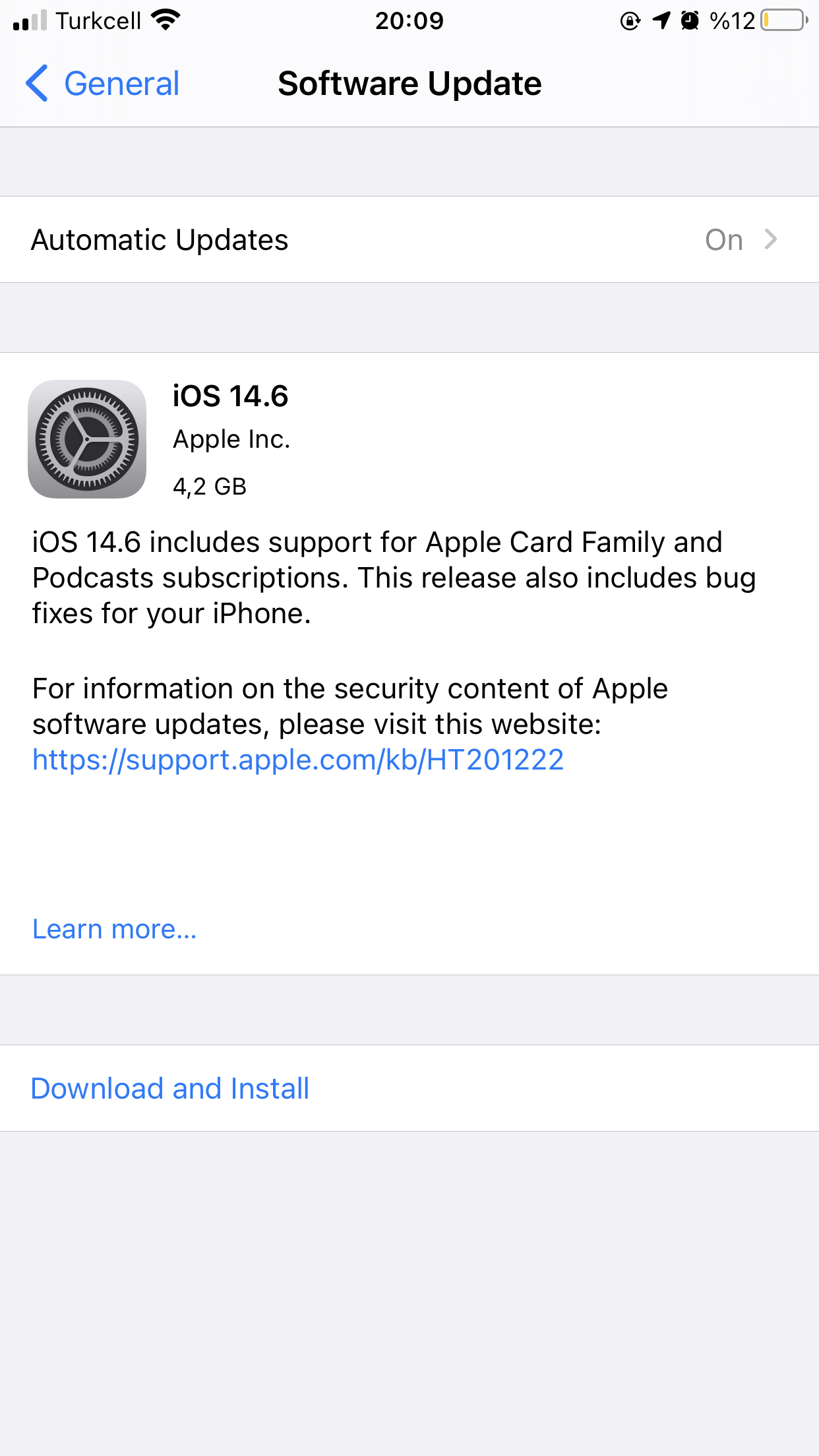Image resolution: width=819 pixels, height=1456 pixels.
Task: Expand Automatic Updates via right chevron
Action: point(771,239)
